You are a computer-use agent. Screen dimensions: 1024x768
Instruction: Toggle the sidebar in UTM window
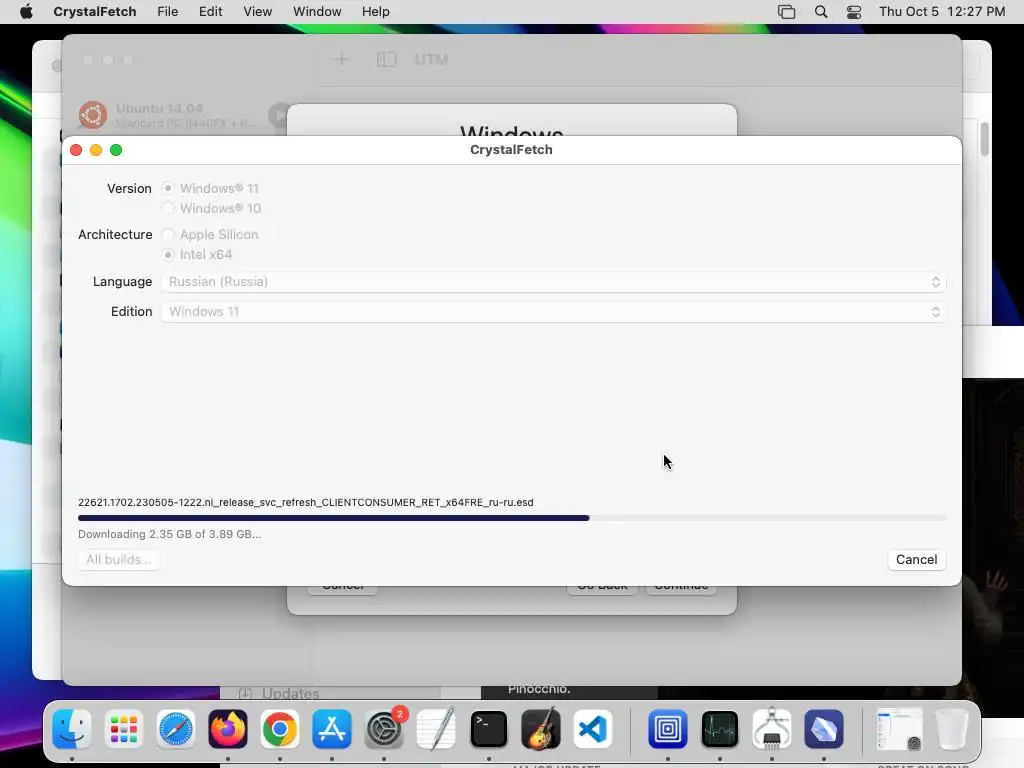click(387, 59)
